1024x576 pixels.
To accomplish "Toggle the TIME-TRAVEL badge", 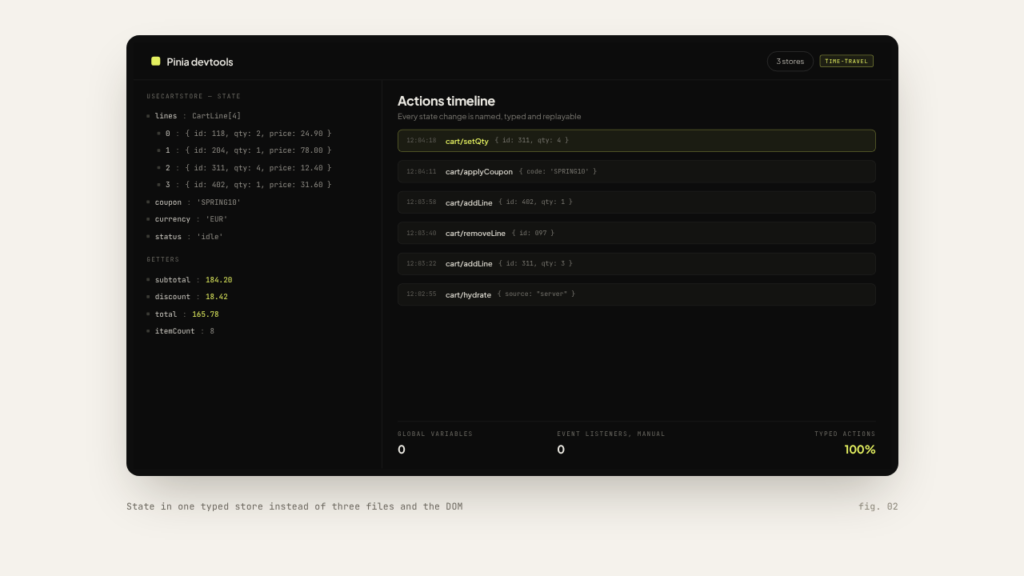I will click(x=846, y=61).
